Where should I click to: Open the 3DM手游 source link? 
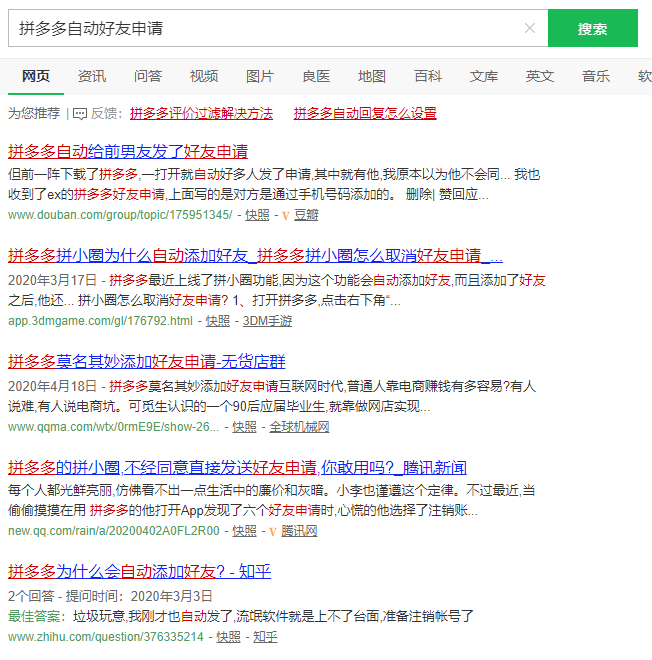point(267,321)
